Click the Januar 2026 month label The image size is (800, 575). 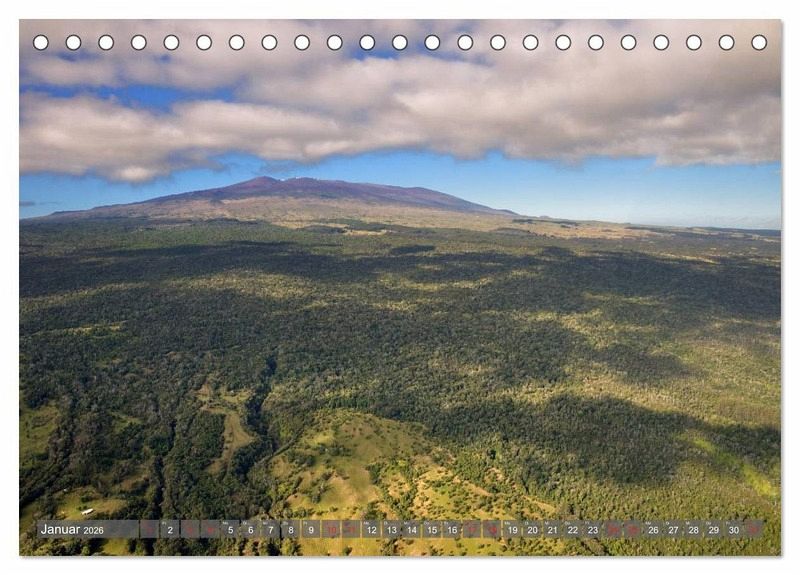(x=72, y=530)
